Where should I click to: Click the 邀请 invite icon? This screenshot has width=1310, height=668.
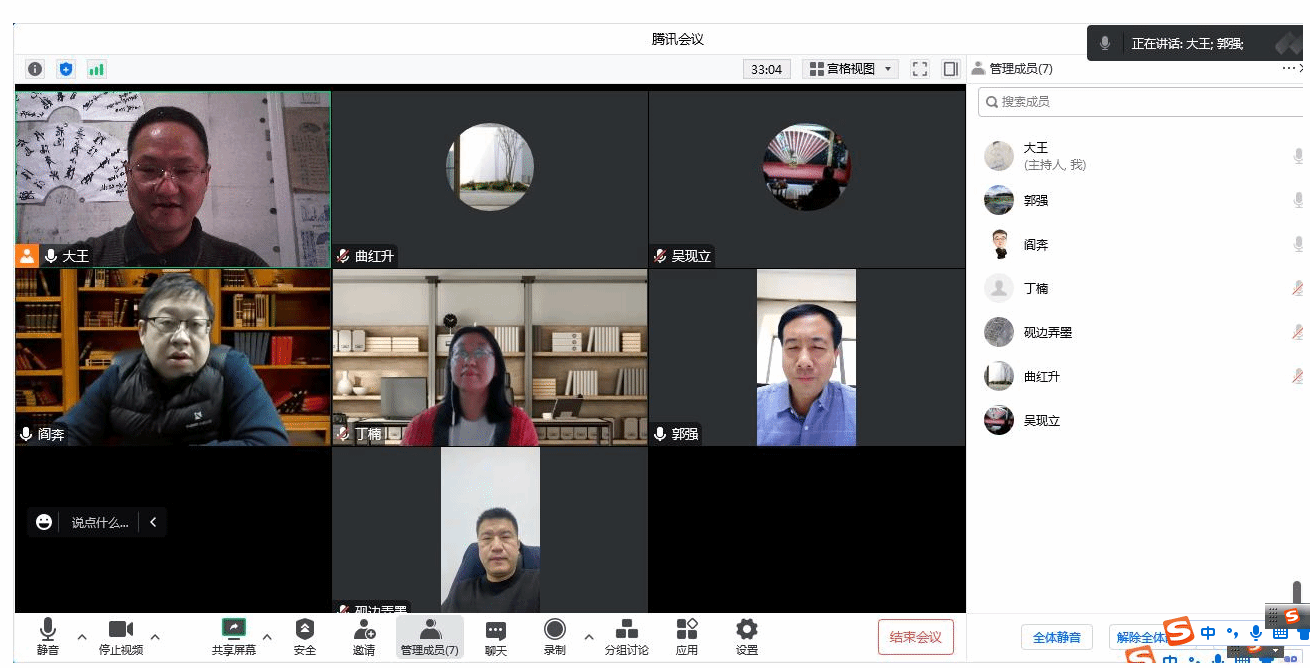coord(364,635)
